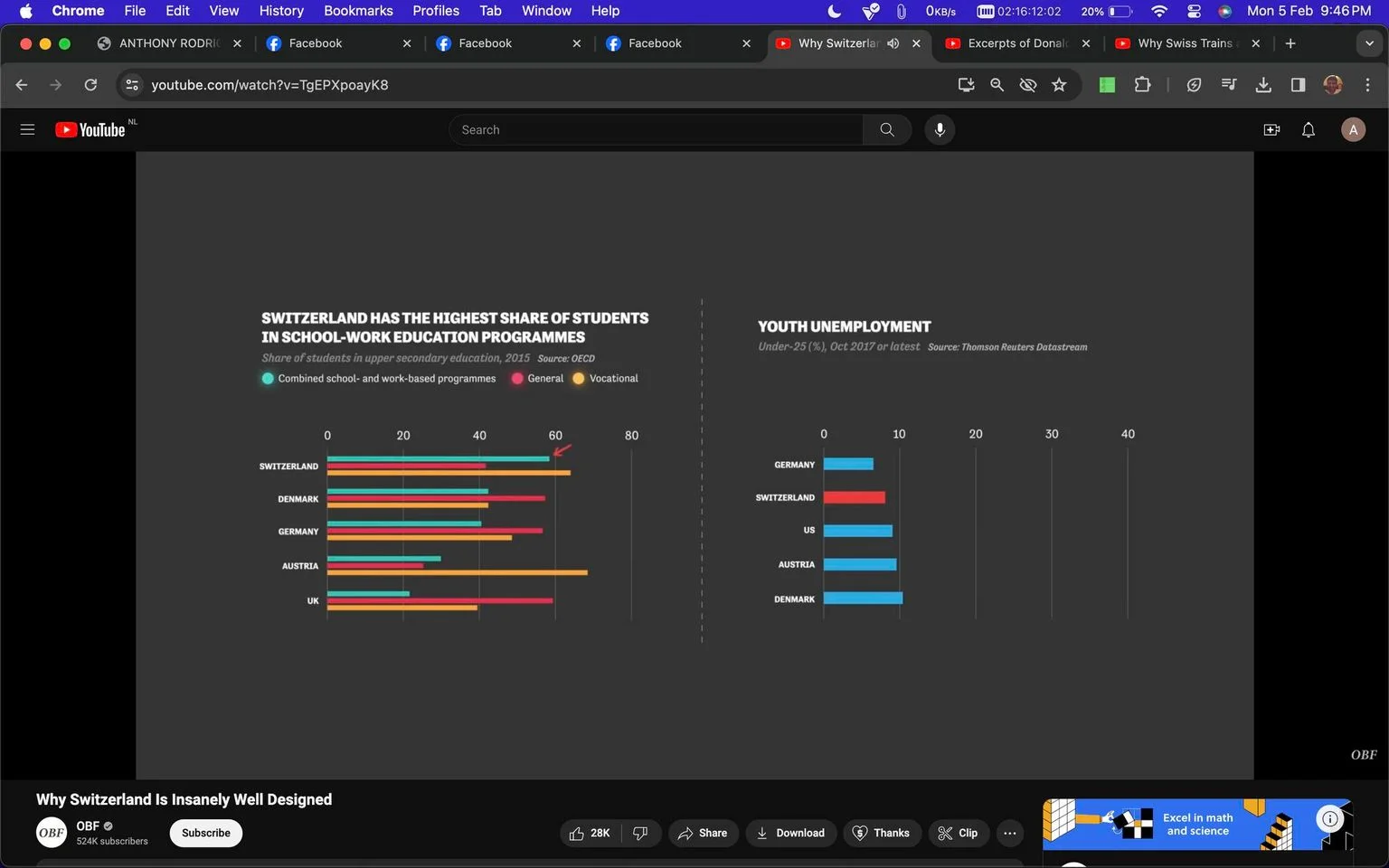Click the YouTube search magnifier button
Image resolution: width=1389 pixels, height=868 pixels.
click(x=887, y=129)
